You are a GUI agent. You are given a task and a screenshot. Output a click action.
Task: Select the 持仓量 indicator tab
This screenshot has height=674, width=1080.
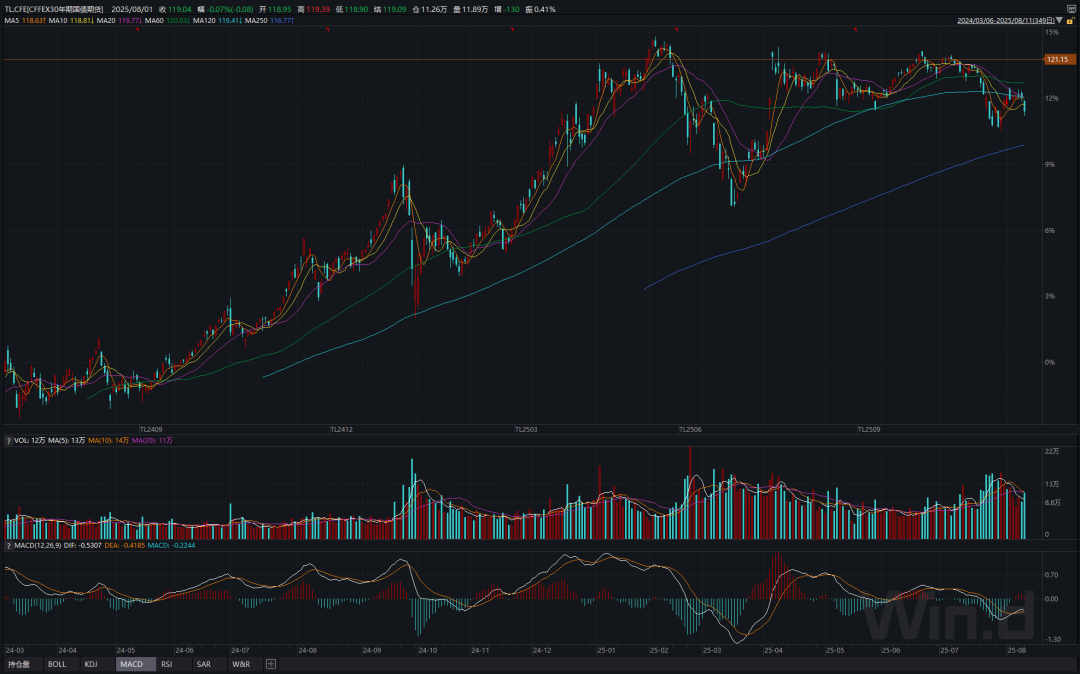pos(19,664)
